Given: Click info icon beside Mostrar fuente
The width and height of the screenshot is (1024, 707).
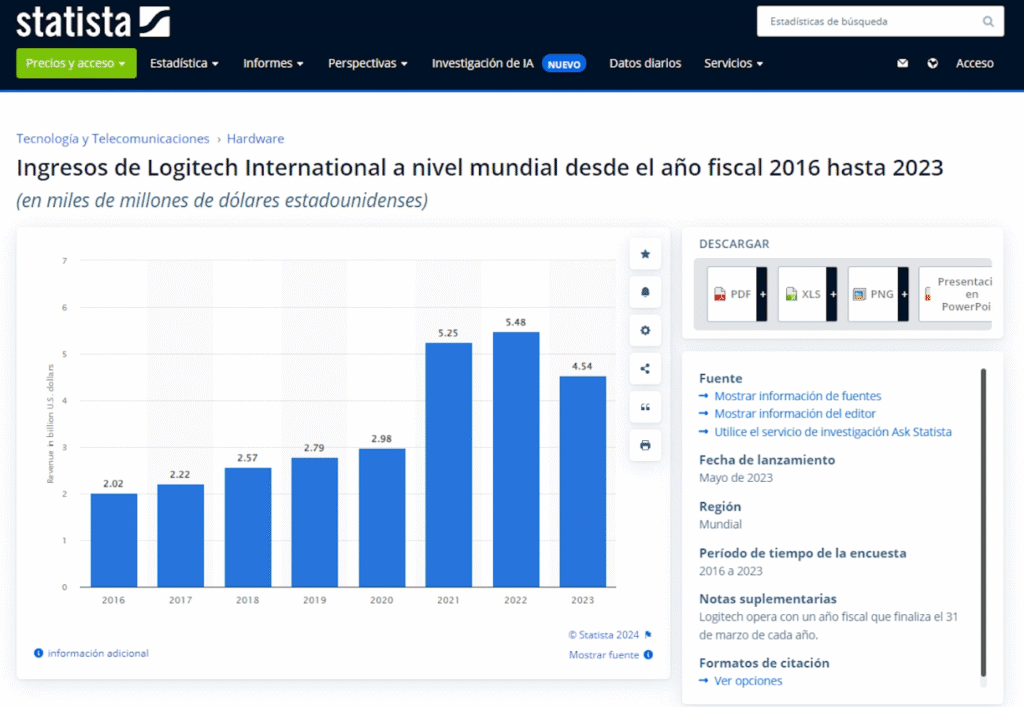Looking at the screenshot, I should coord(648,655).
